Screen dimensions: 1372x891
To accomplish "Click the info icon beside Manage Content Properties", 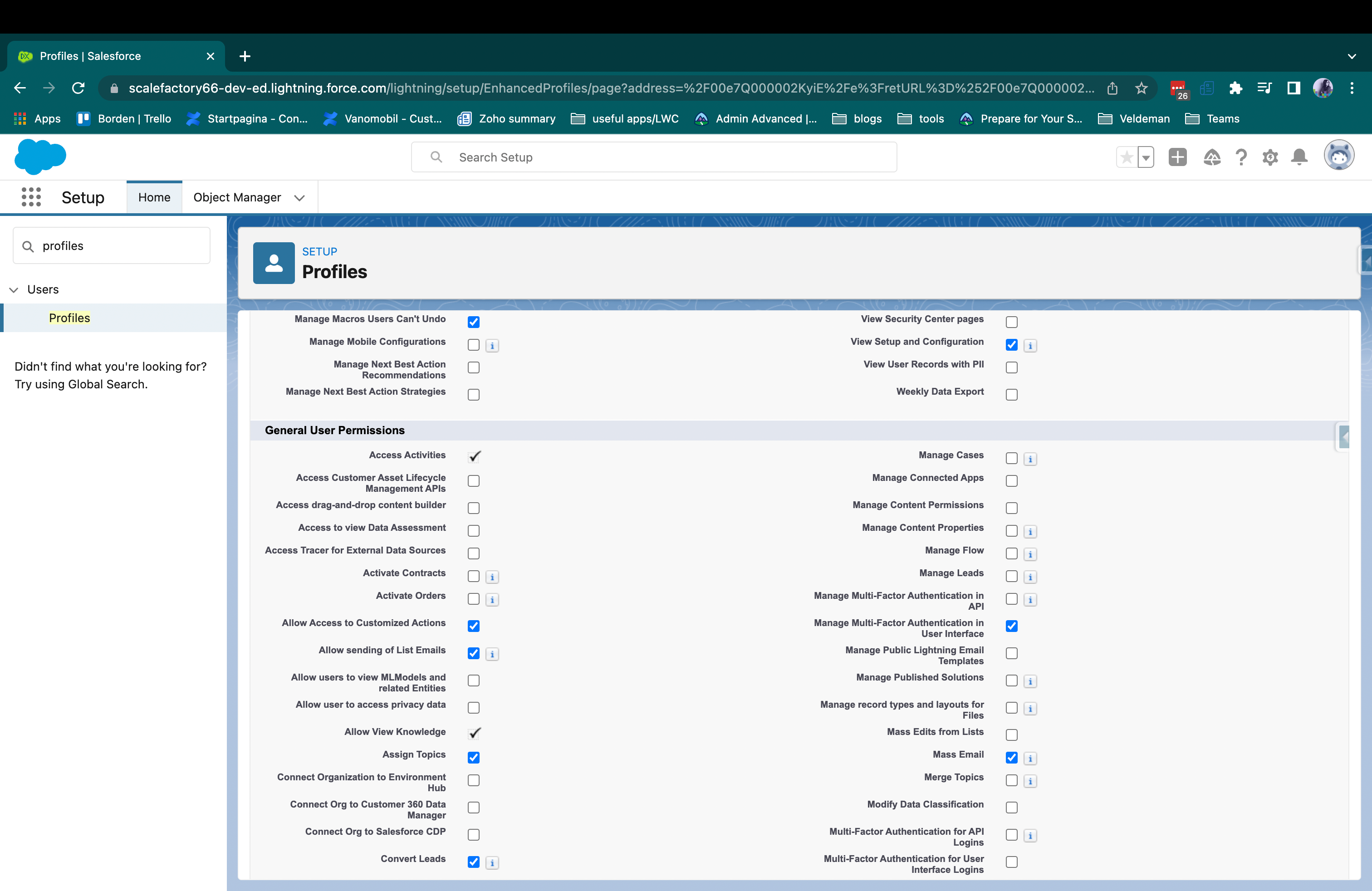I will click(x=1030, y=531).
